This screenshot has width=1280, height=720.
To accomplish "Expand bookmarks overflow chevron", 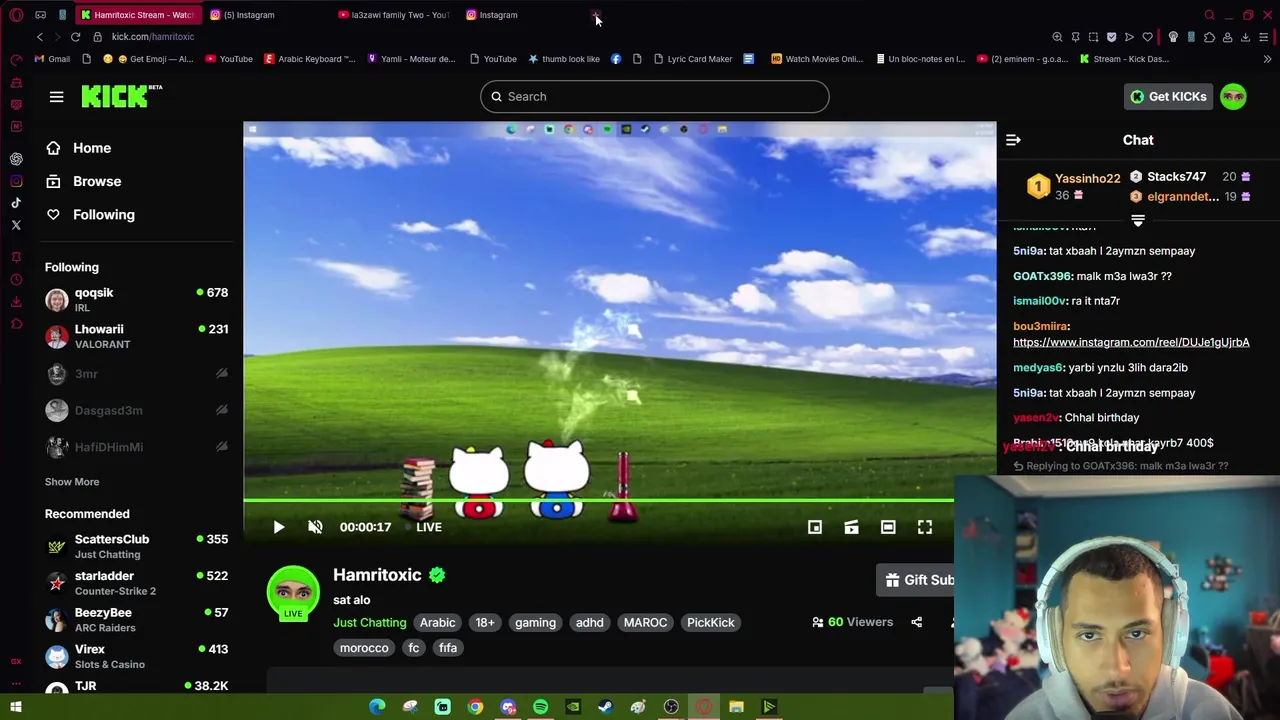I will (x=1267, y=59).
